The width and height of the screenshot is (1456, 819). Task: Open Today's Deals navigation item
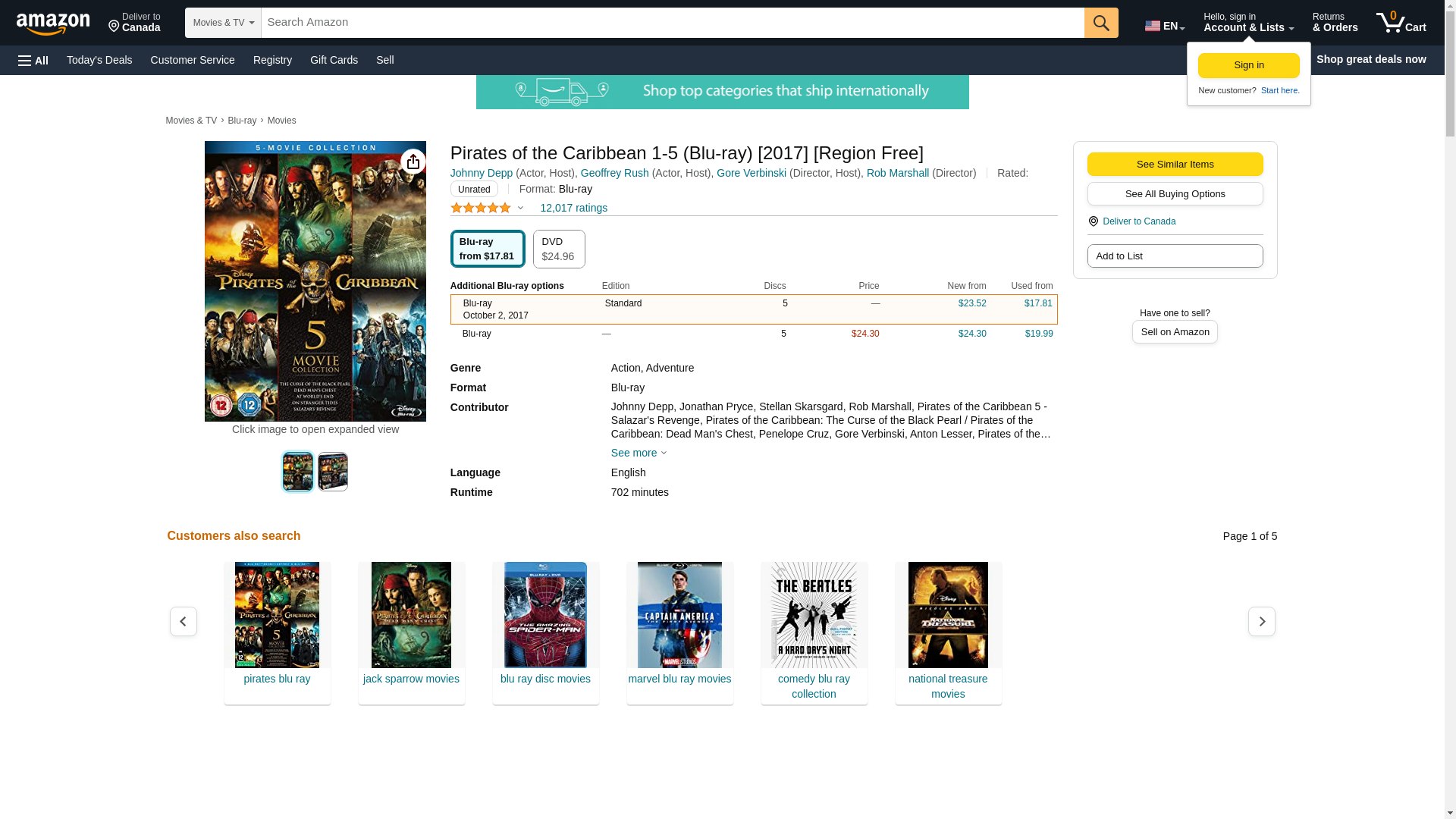[99, 60]
